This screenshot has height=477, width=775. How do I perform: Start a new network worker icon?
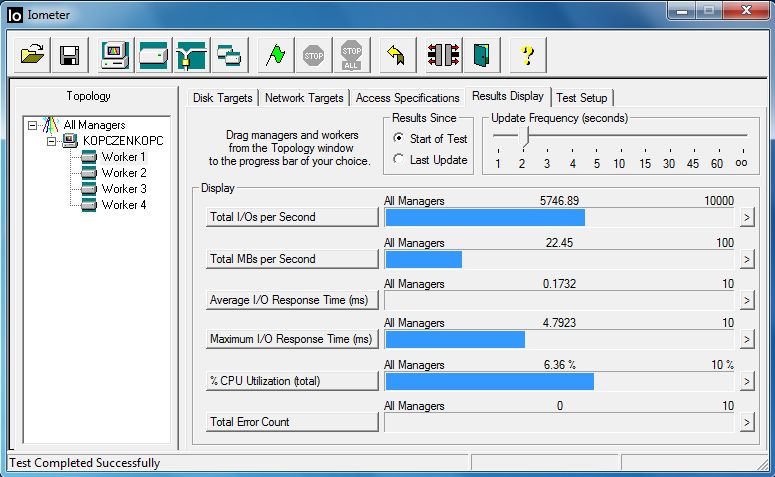click(x=191, y=55)
